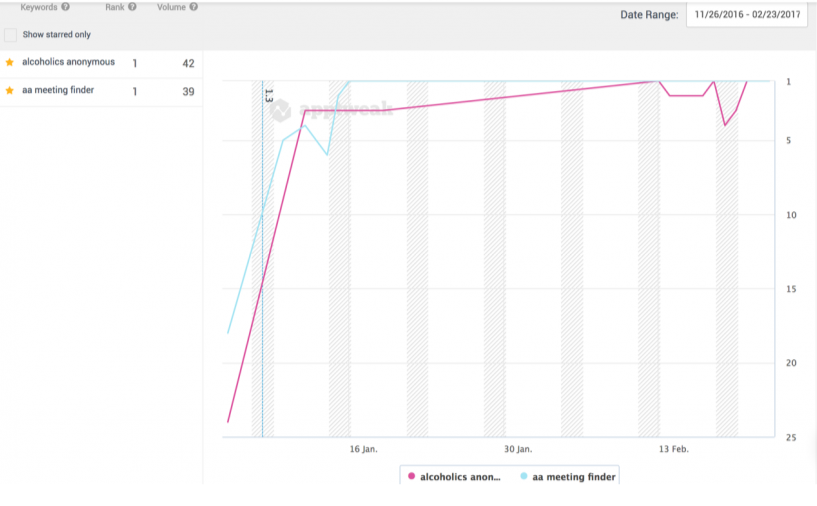817x506 pixels.
Task: Enable the Show starred only checkbox
Action: pyautogui.click(x=11, y=35)
